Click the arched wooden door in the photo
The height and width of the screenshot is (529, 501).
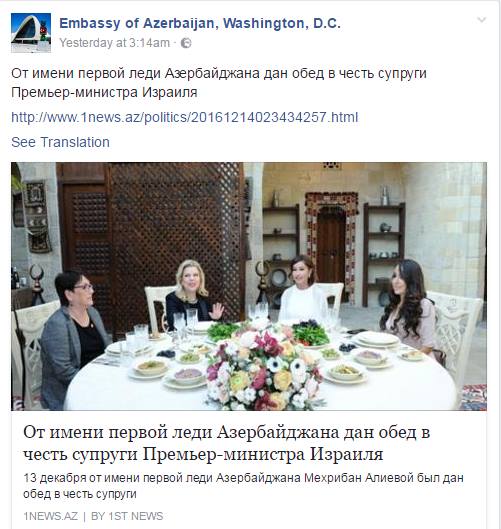331,246
